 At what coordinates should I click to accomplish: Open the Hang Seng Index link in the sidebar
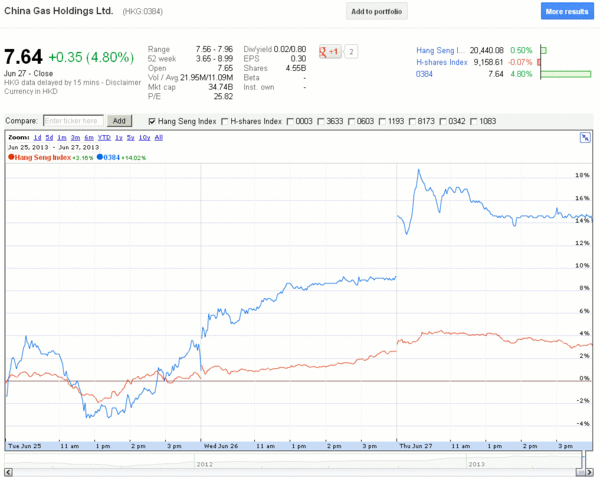440,50
